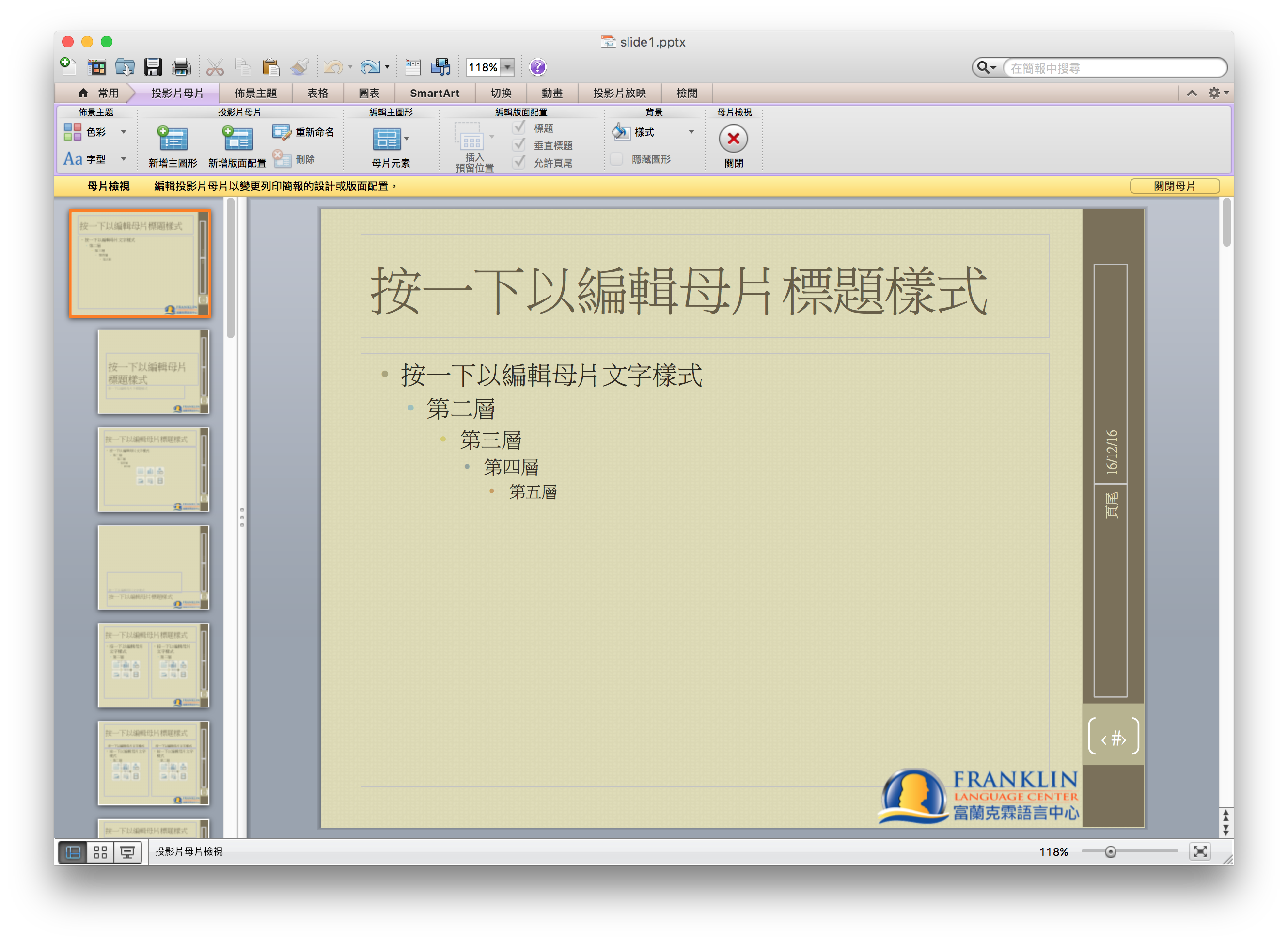Viewport: 1288px width, 943px height.
Task: Click the master title placeholder text
Action: [x=678, y=291]
